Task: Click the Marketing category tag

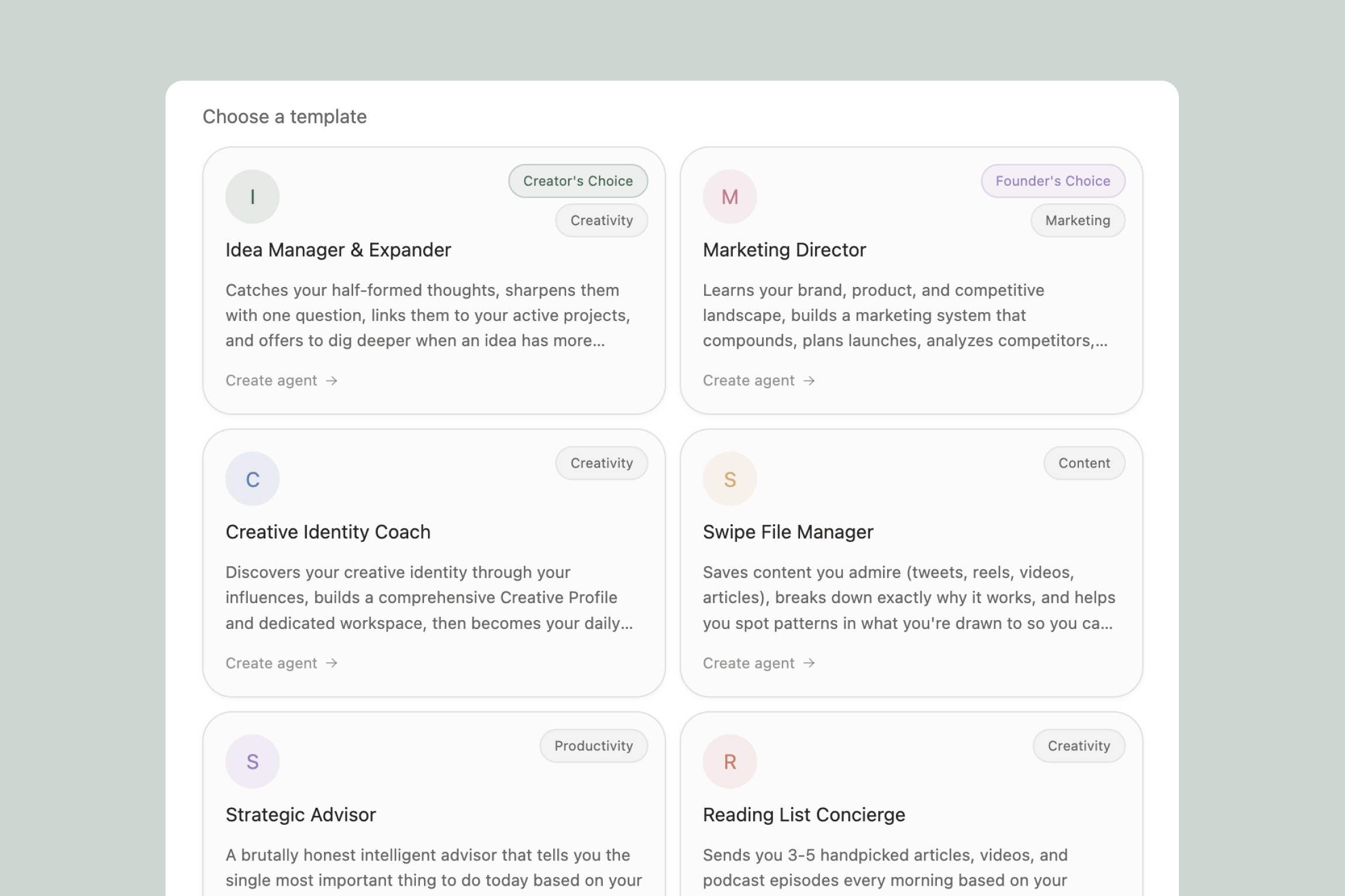Action: (x=1077, y=220)
